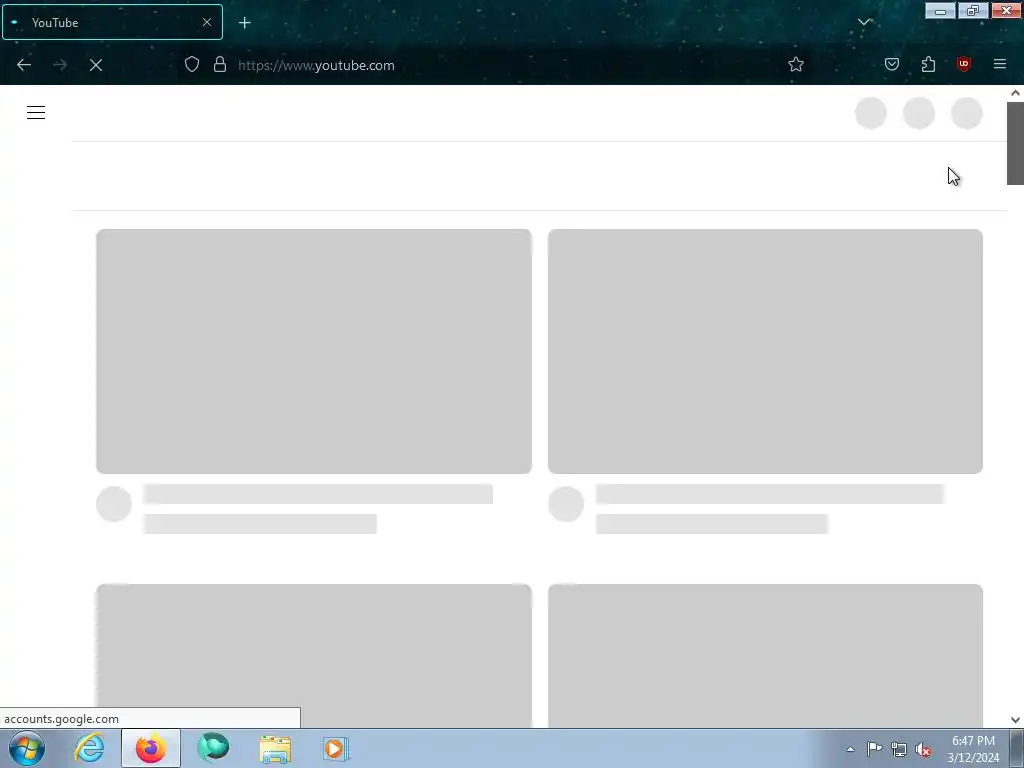Open the tracking protection shield
1024x768 pixels.
pyautogui.click(x=191, y=64)
